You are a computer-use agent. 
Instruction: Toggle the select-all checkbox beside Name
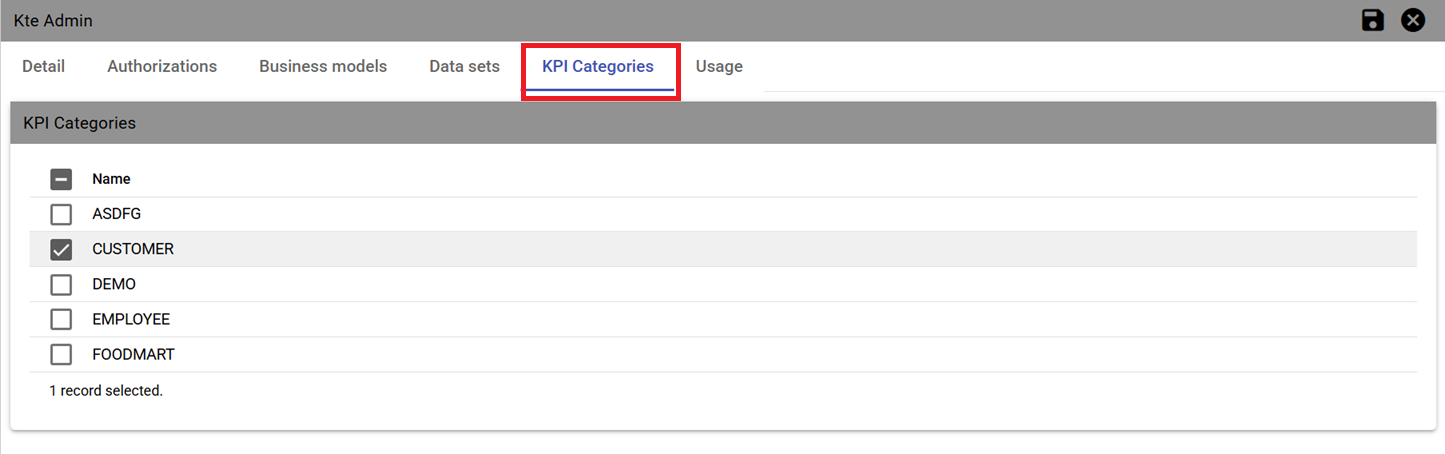pos(61,179)
